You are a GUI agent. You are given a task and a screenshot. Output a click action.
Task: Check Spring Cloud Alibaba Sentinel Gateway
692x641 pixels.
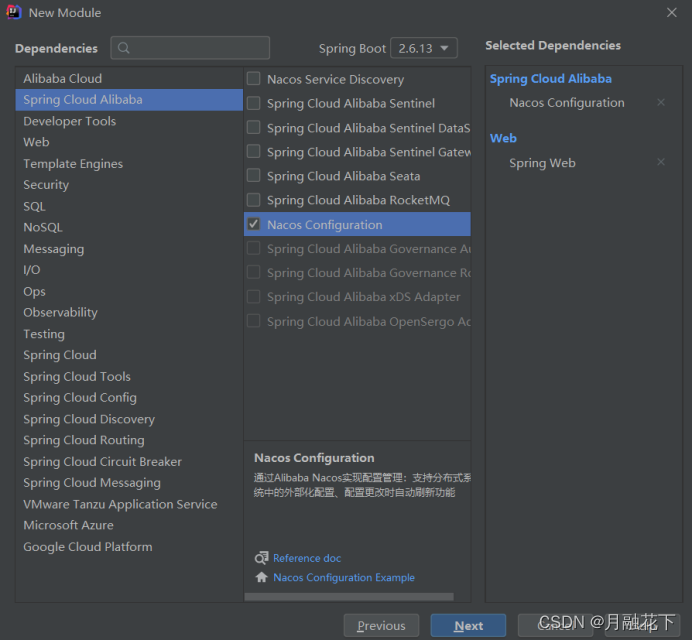coord(253,151)
